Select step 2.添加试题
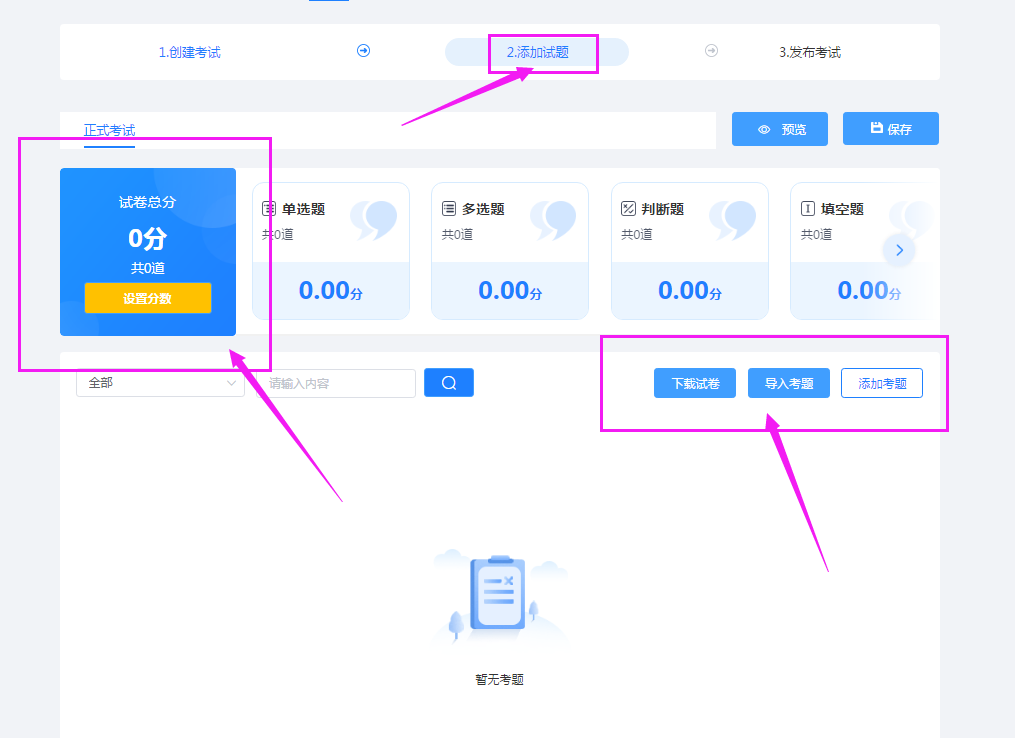 537,52
